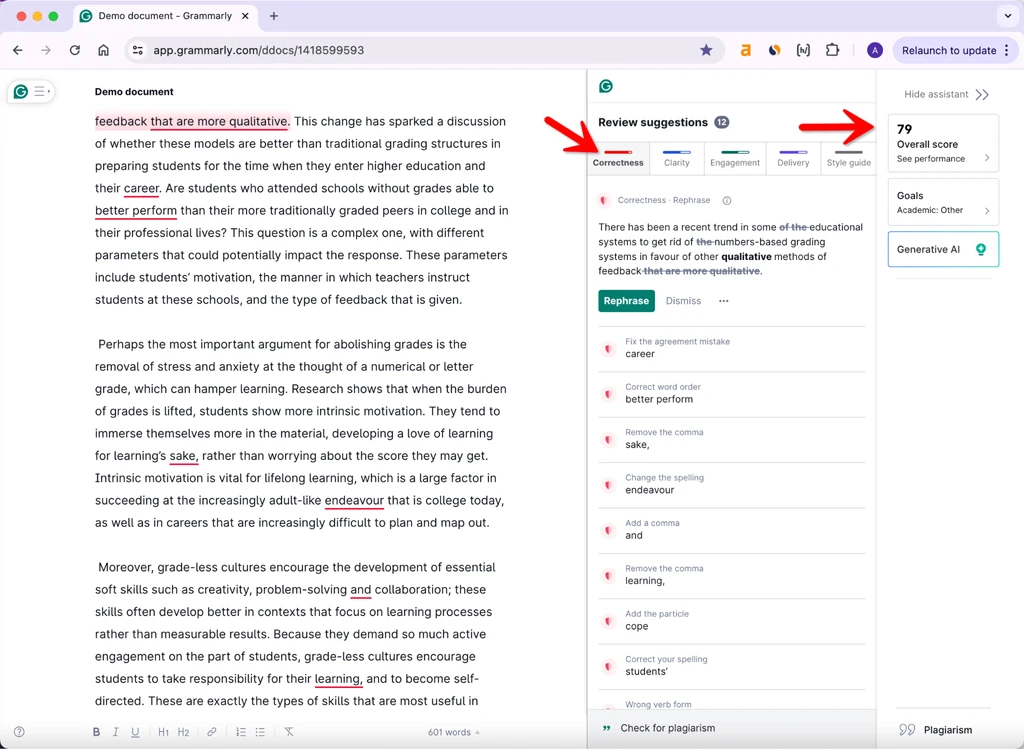Expand the Add the particle cope suggestion
This screenshot has height=749, width=1024.
732,621
